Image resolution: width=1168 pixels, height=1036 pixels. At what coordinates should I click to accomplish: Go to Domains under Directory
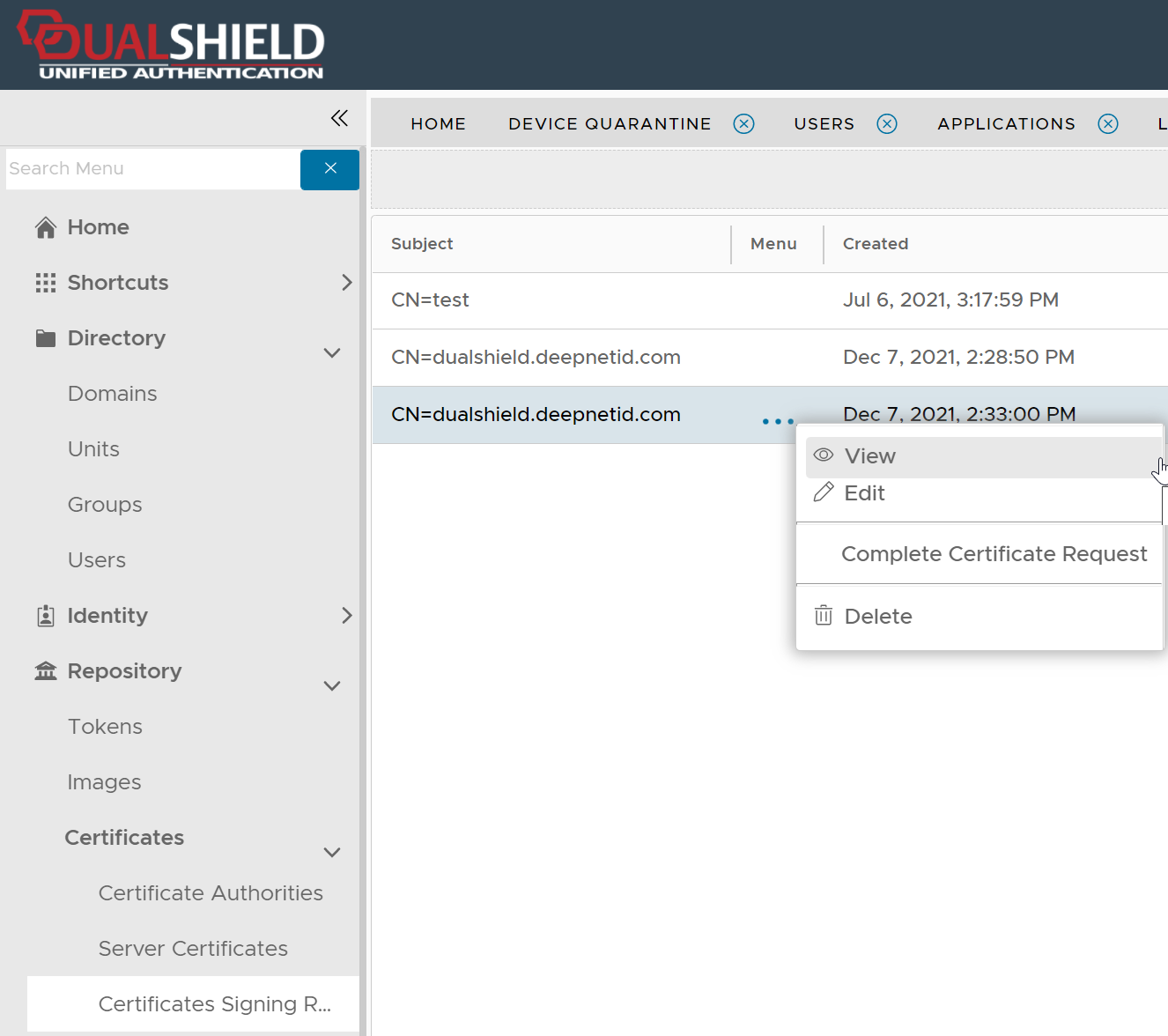pyautogui.click(x=113, y=394)
